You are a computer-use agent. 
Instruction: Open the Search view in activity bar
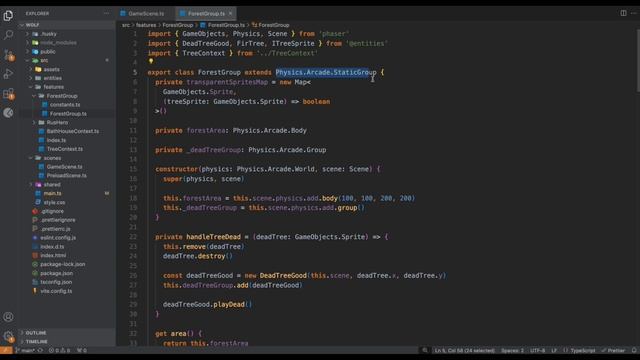click(x=8, y=35)
